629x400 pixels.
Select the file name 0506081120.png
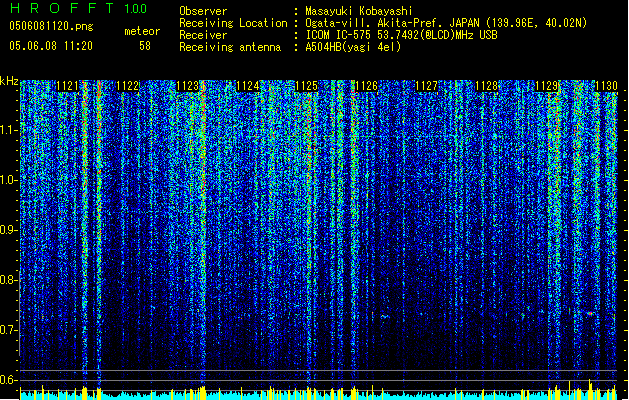51,26
